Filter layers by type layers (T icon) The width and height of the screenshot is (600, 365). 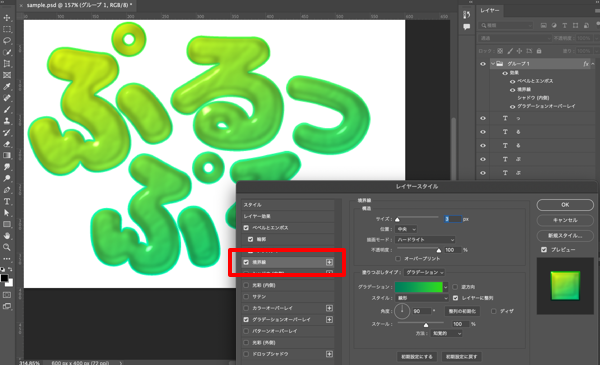564,25
